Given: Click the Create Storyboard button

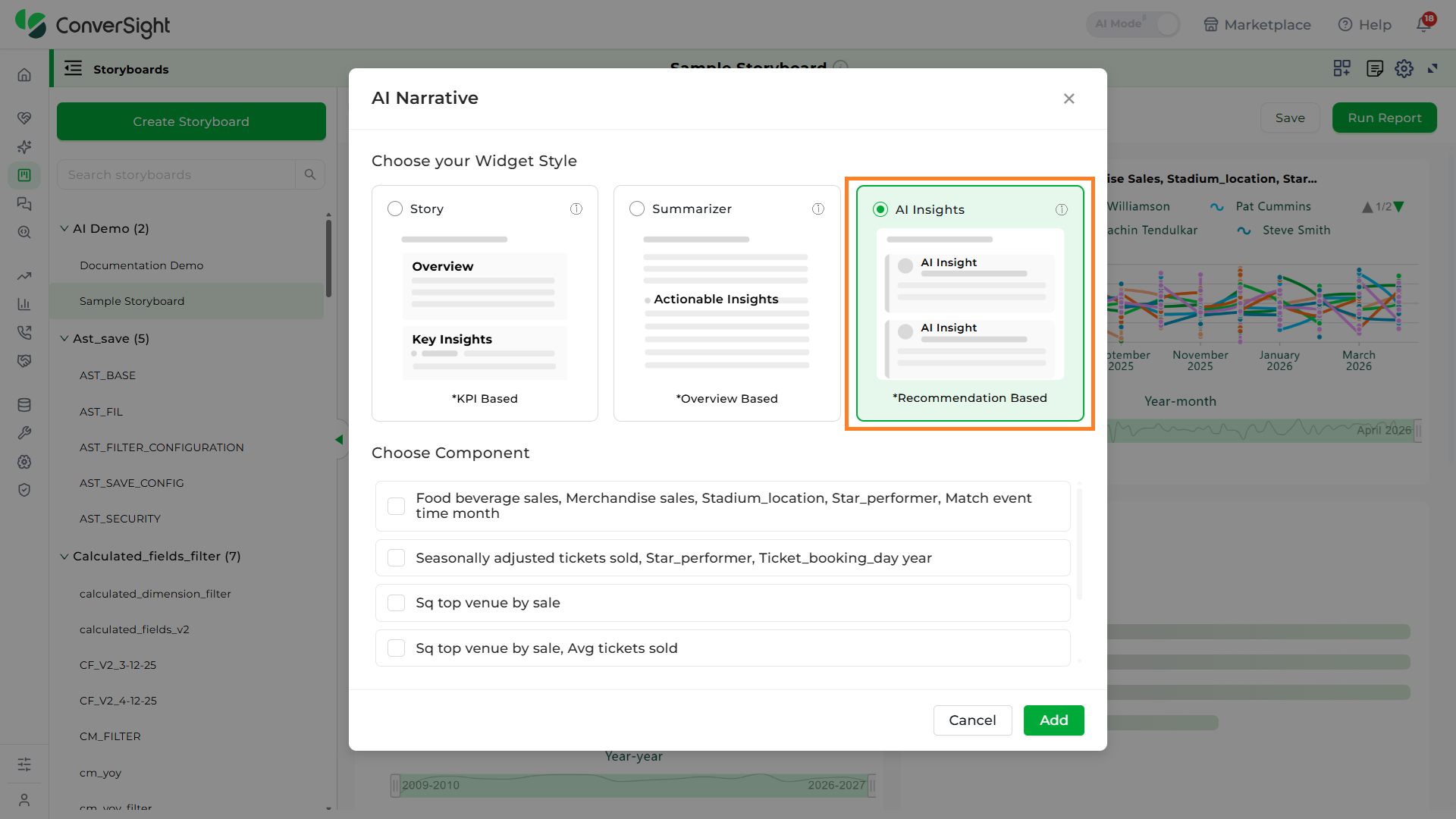Looking at the screenshot, I should coord(191,121).
